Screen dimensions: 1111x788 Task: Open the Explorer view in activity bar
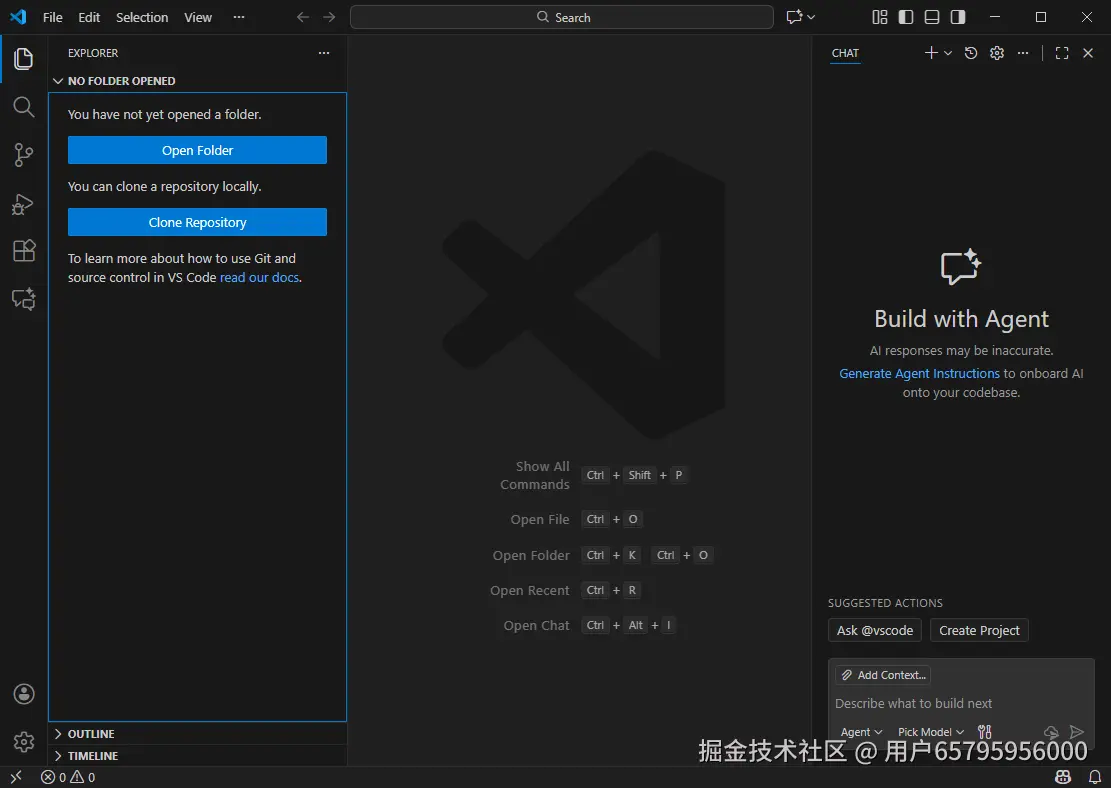coord(23,59)
